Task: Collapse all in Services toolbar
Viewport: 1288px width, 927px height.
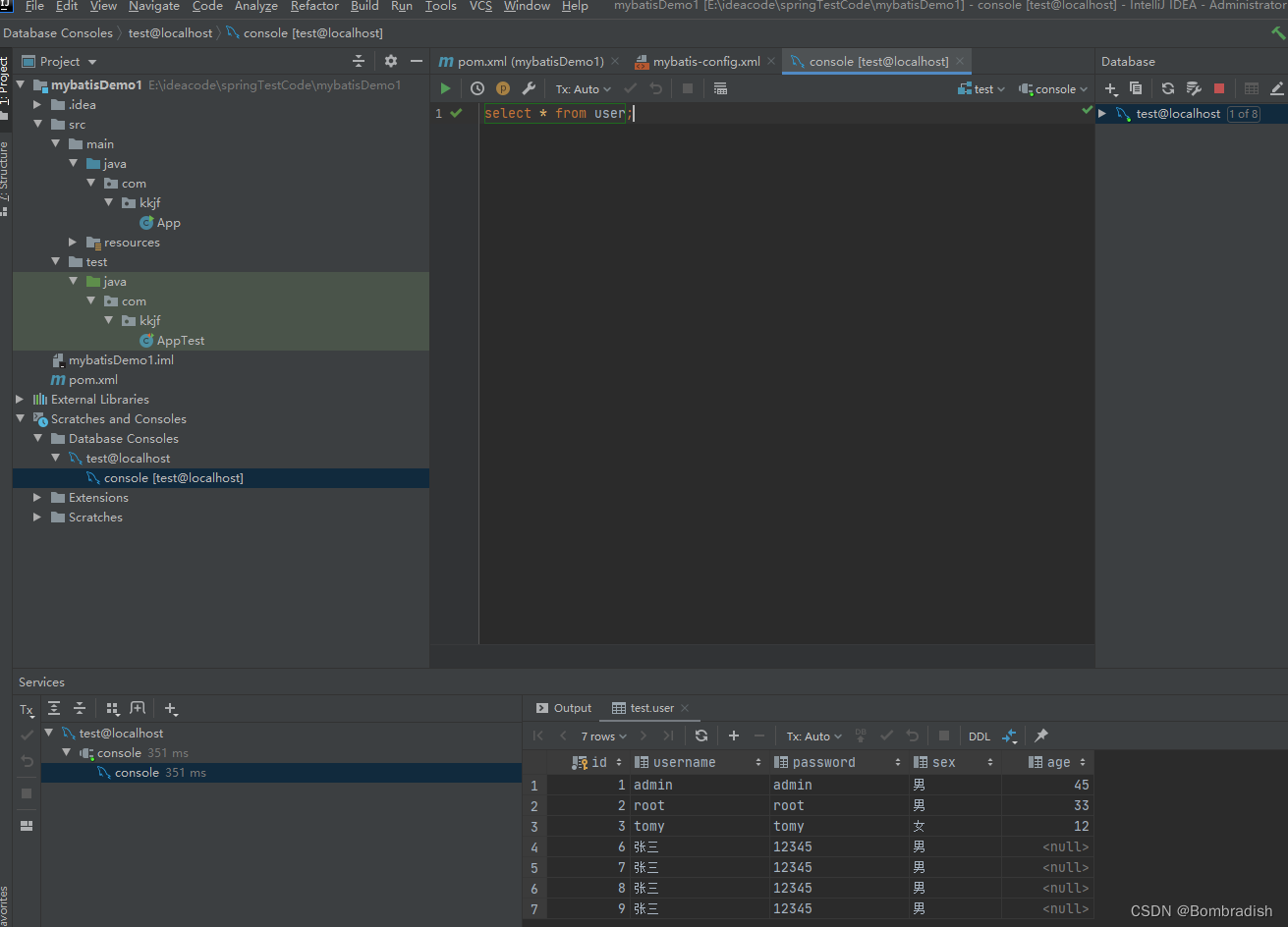Action: [x=80, y=708]
